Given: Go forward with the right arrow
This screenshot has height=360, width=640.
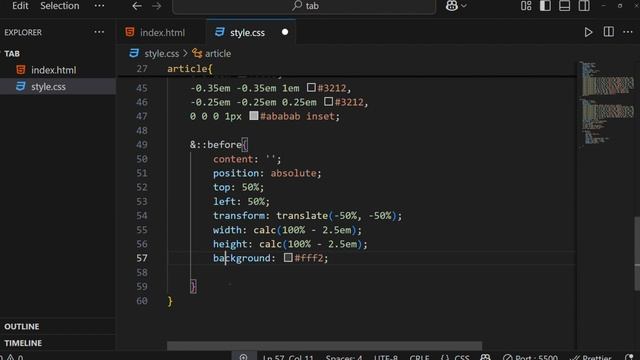Looking at the screenshot, I should click(157, 6).
